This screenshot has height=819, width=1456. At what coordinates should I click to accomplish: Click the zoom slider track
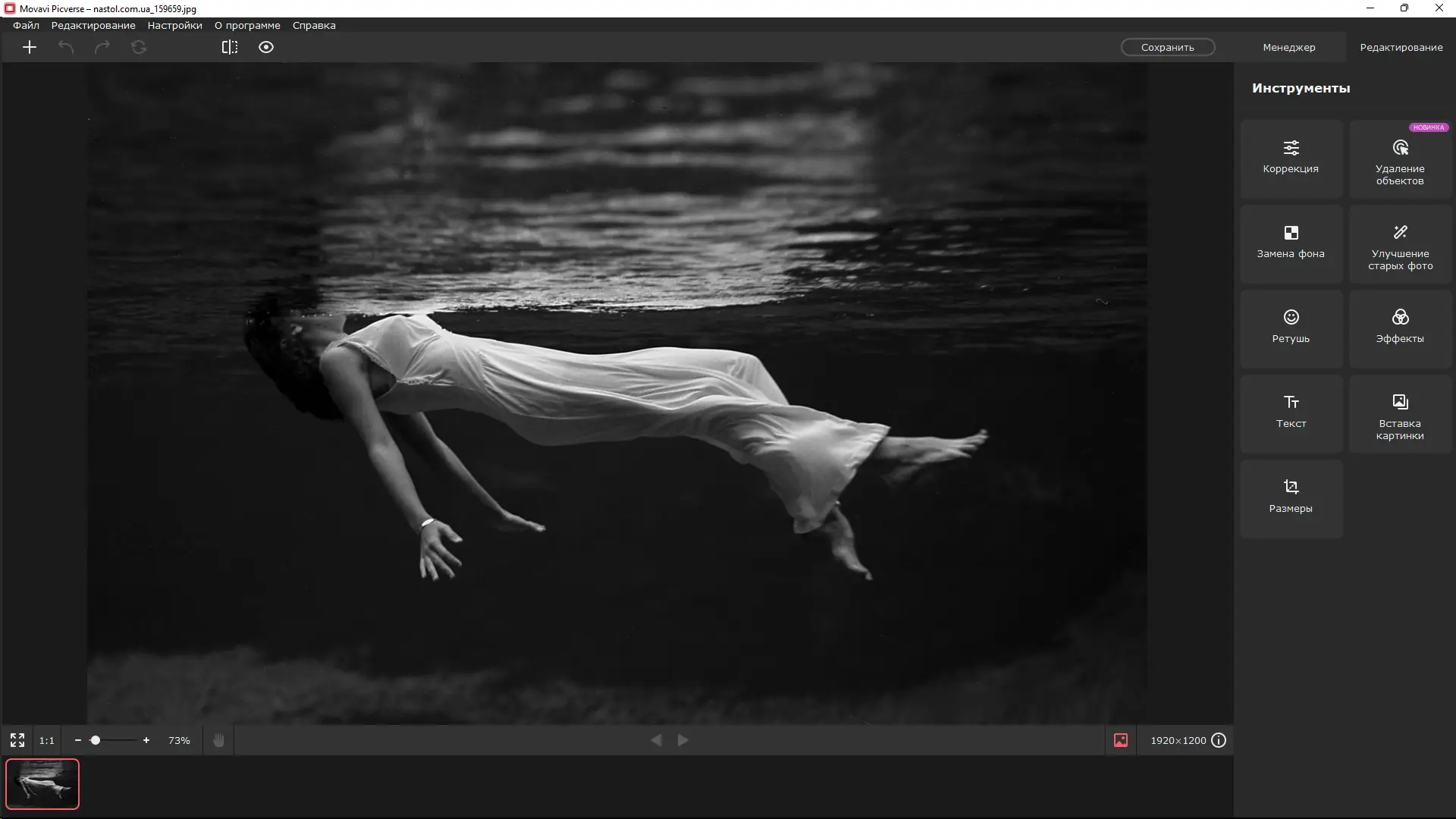[121, 740]
